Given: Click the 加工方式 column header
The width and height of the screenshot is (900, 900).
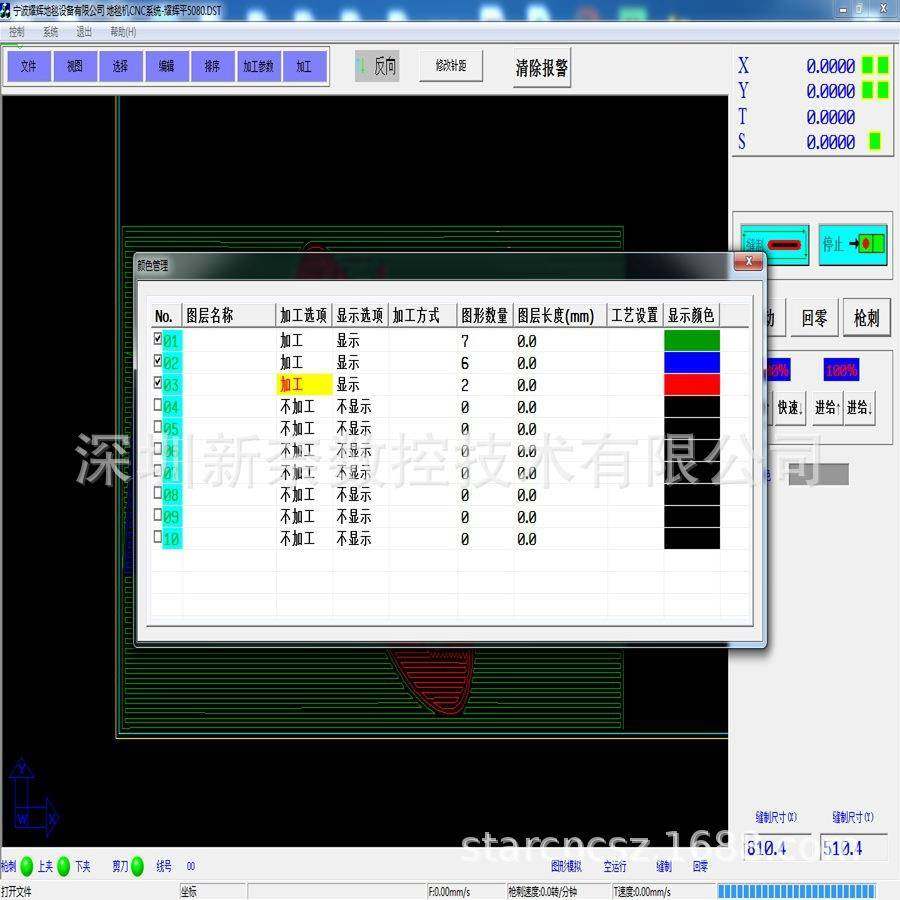Looking at the screenshot, I should [422, 315].
